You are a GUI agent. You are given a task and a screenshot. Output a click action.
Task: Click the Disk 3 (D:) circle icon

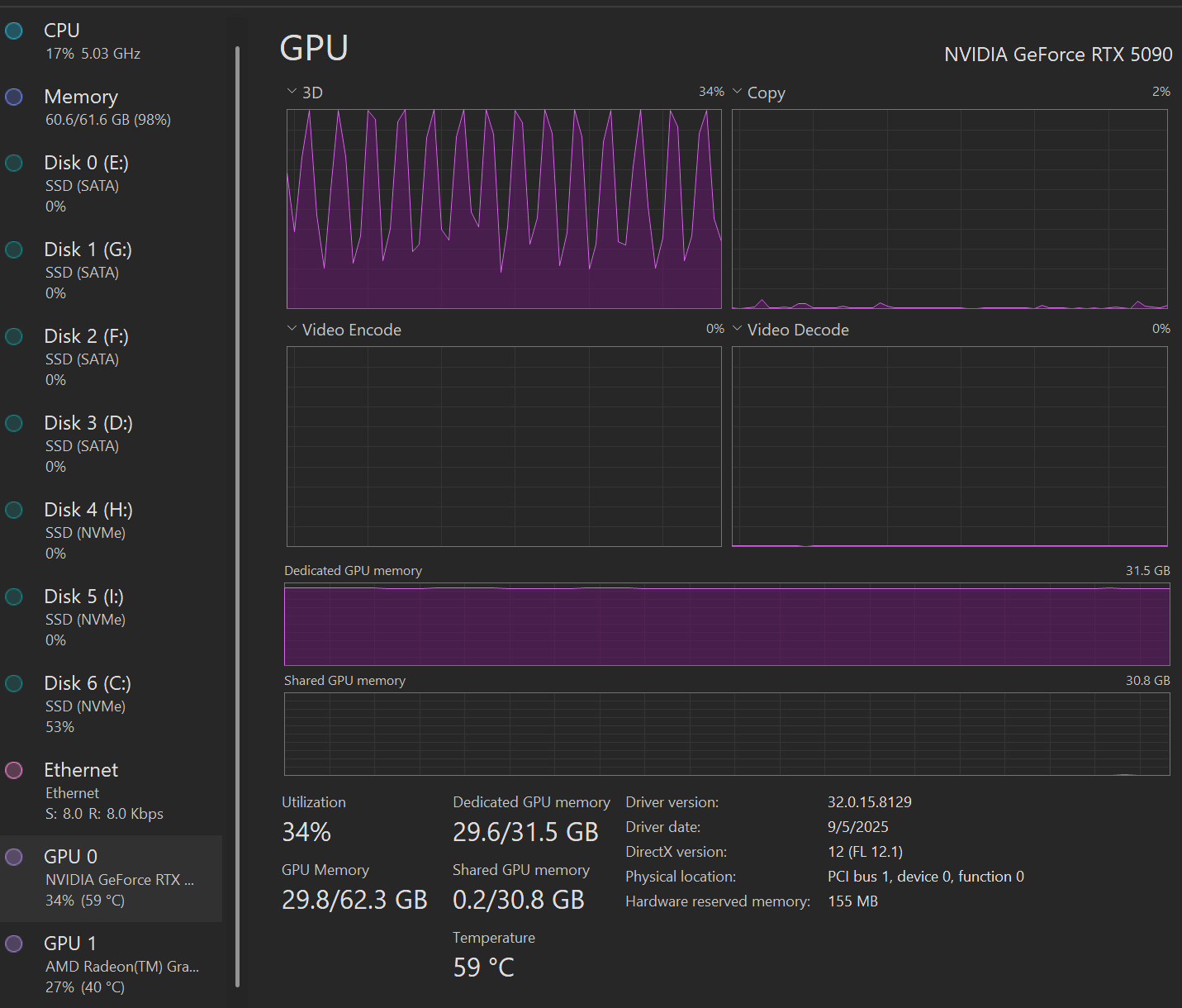pyautogui.click(x=14, y=423)
